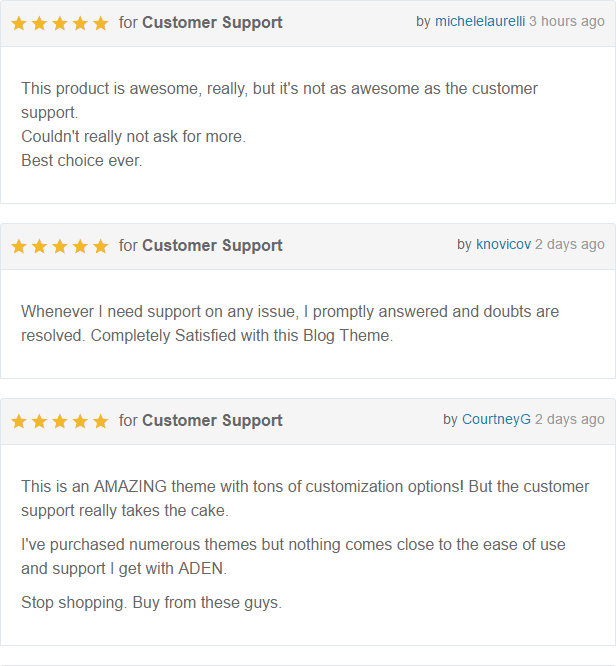The height and width of the screenshot is (666, 616).
Task: Click 'Customer Support' label in knovicov's review
Action: click(212, 245)
